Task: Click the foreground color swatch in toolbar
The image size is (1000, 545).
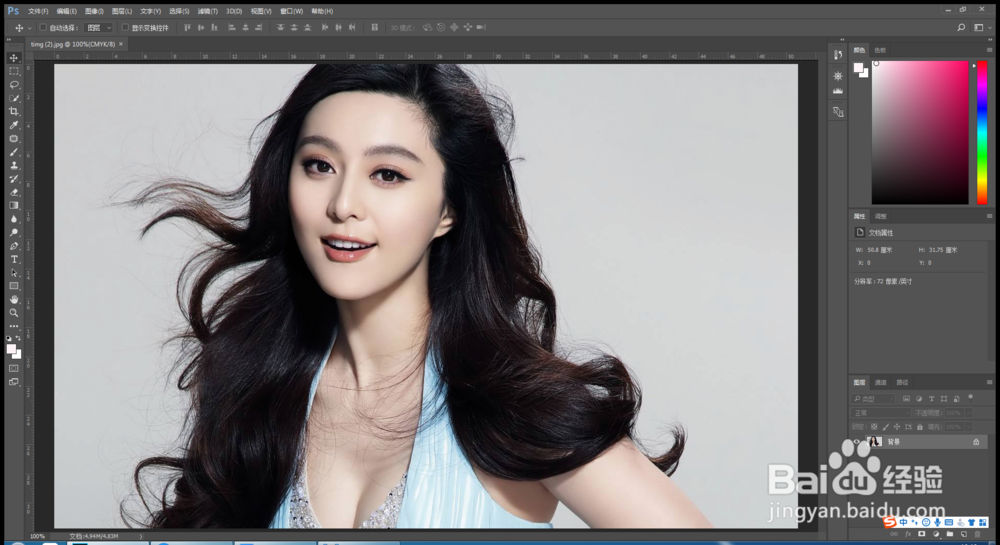Action: (x=11, y=349)
